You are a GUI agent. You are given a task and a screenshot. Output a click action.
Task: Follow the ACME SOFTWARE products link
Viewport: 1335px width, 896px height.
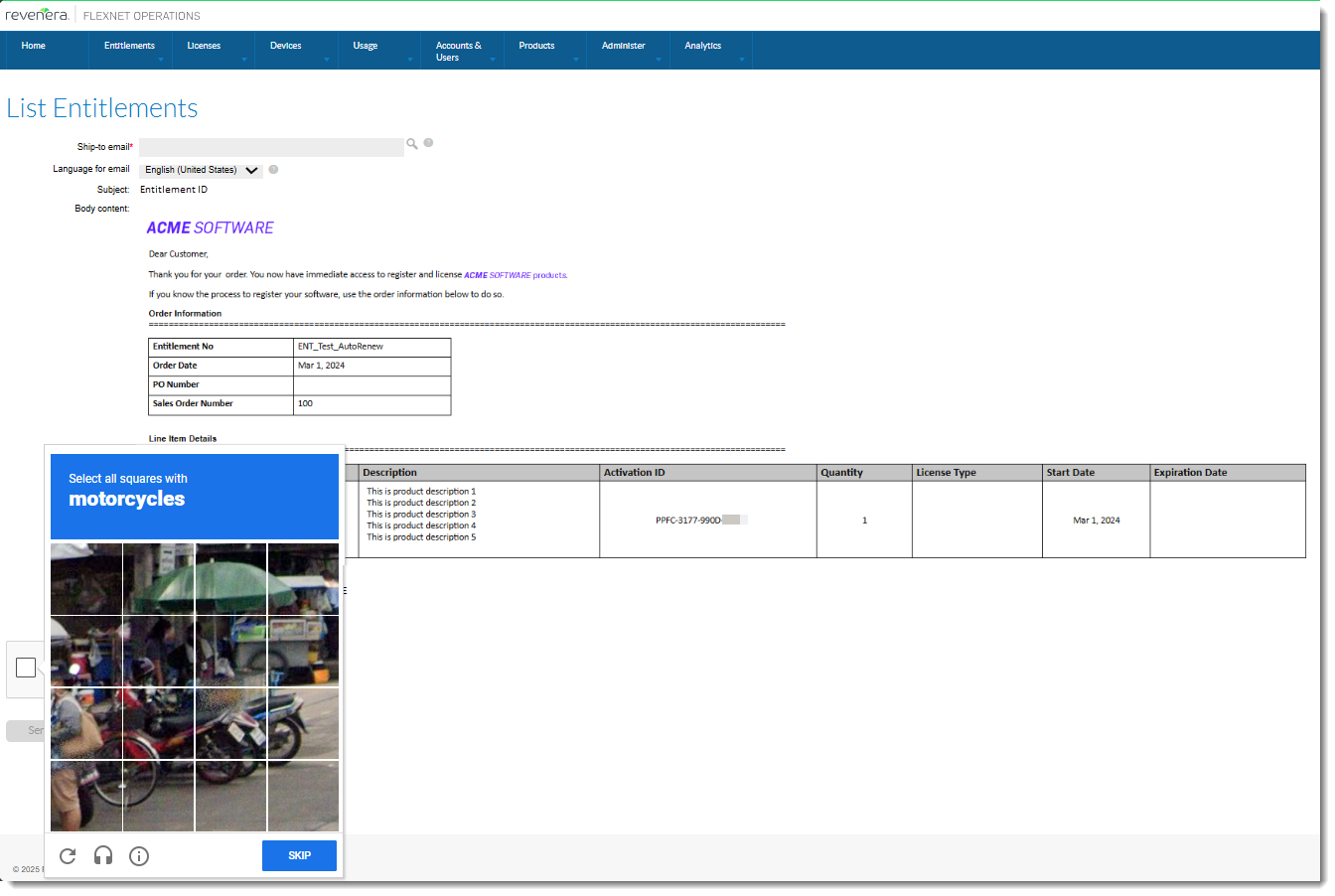(516, 275)
